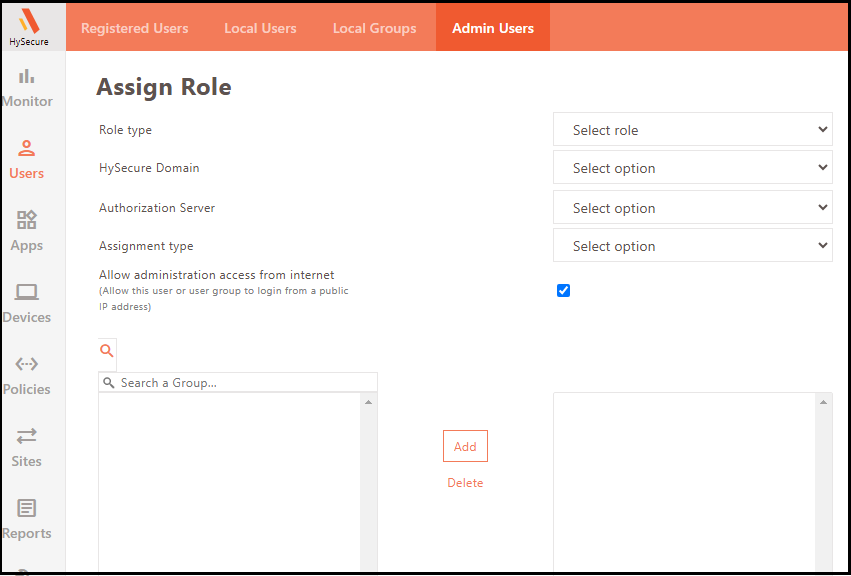Viewport: 851px width, 576px height.
Task: Focus the Search a Group field
Action: (245, 383)
